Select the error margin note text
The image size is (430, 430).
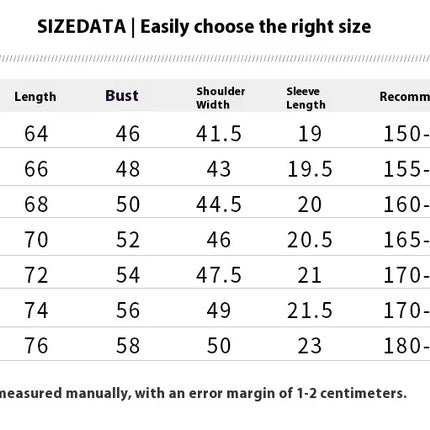tap(203, 393)
